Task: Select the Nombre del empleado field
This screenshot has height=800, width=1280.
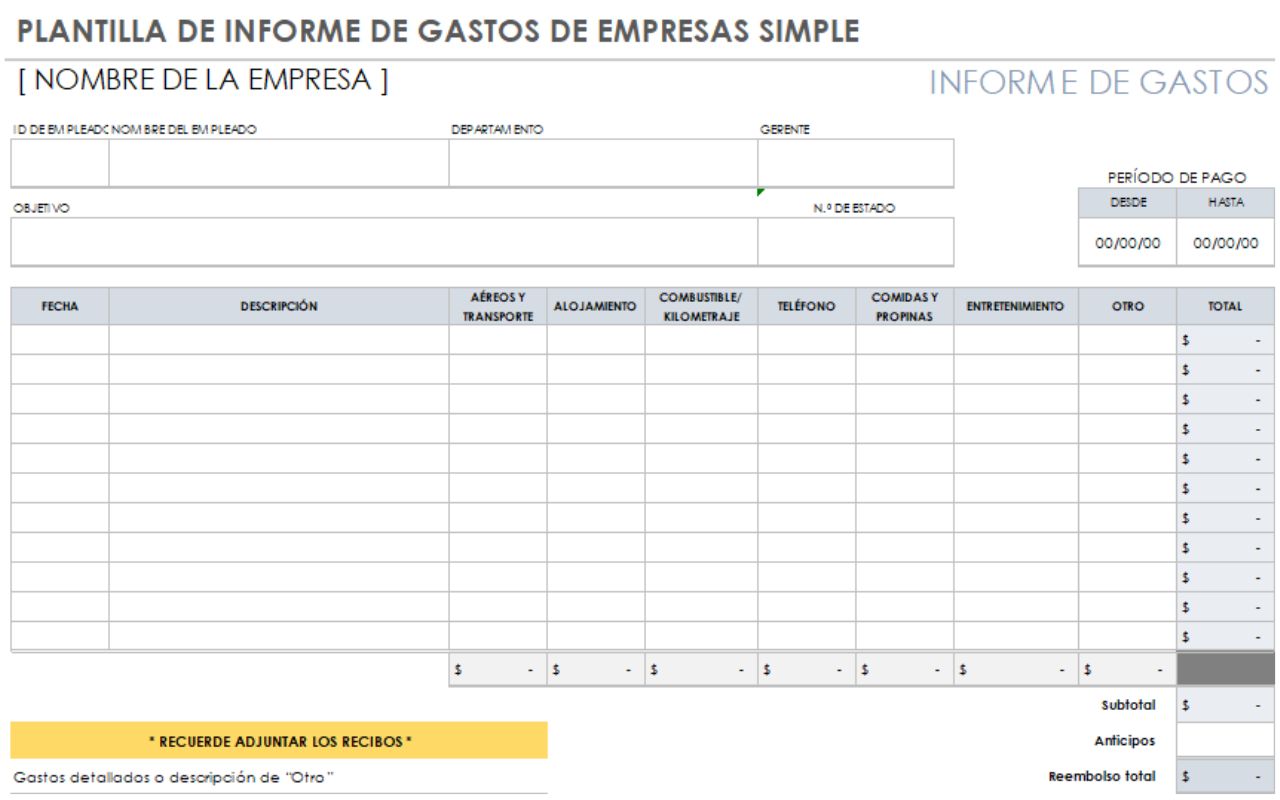Action: (278, 163)
